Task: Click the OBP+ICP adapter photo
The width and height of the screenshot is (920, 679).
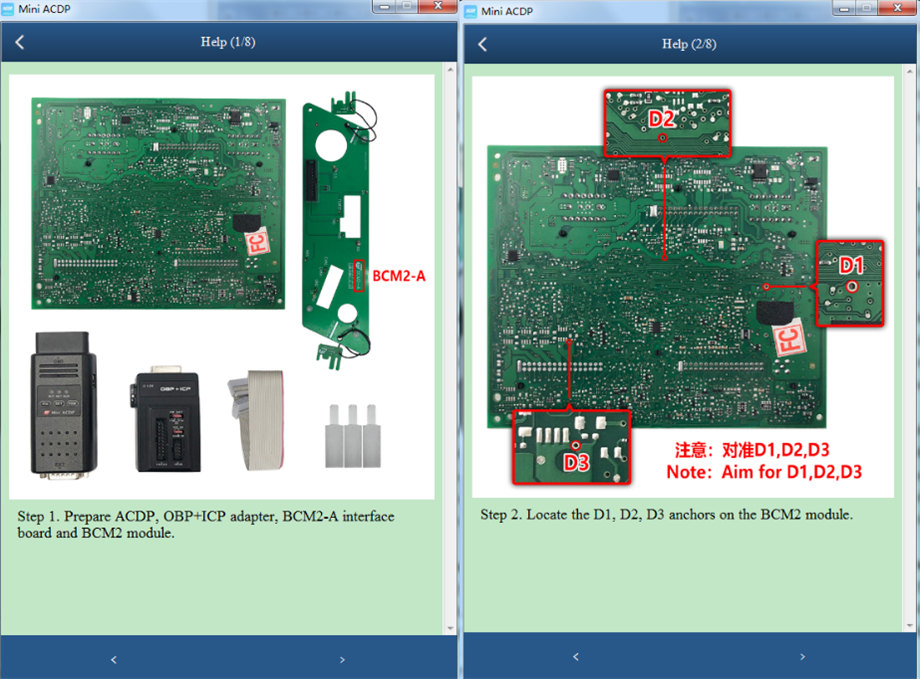Action: pyautogui.click(x=165, y=419)
